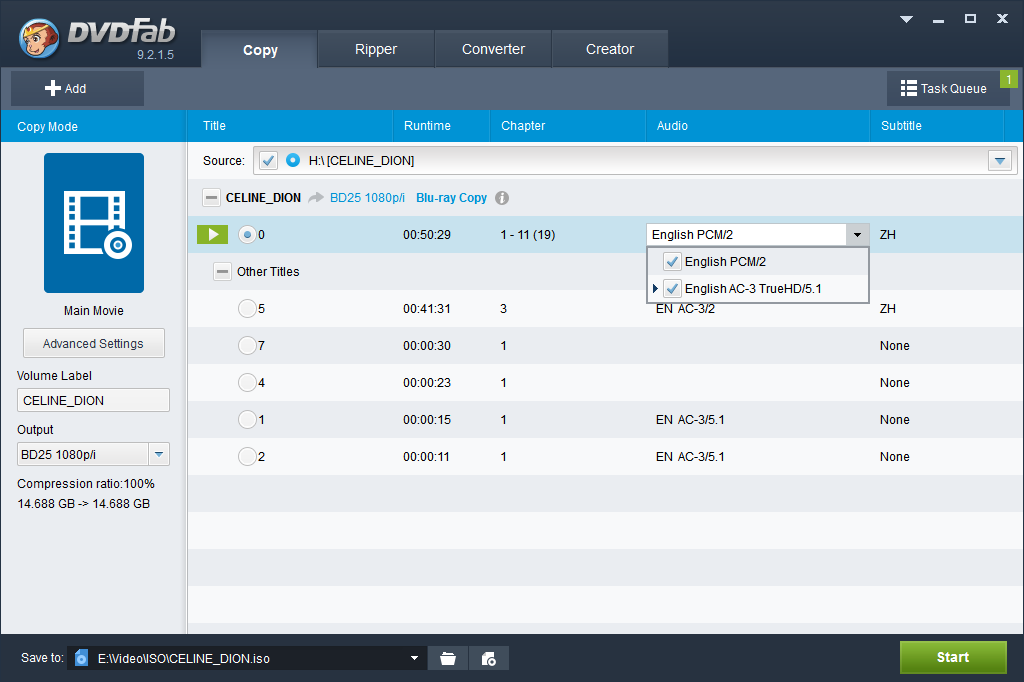Switch to the Creator tab

coord(610,49)
